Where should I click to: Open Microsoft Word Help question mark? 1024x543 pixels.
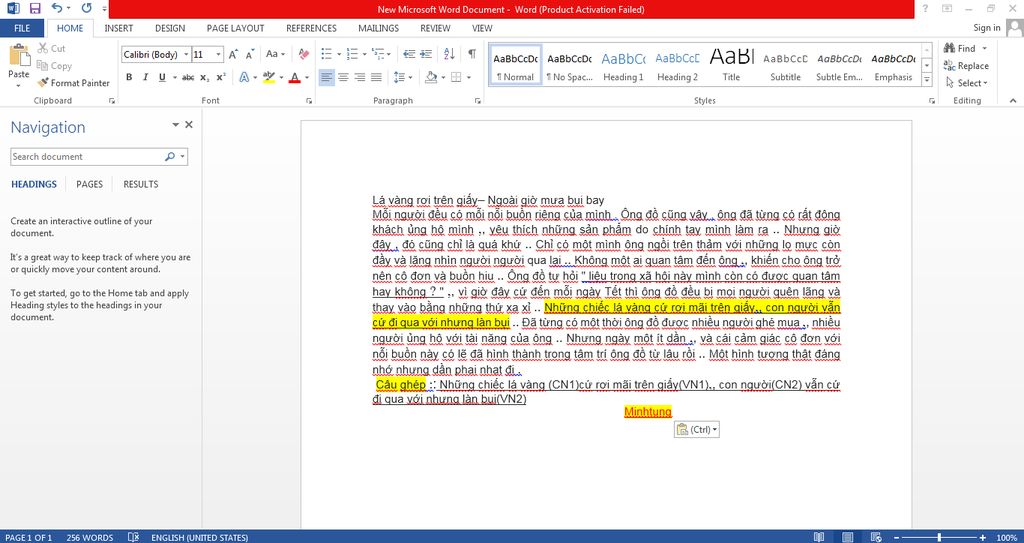pos(925,8)
